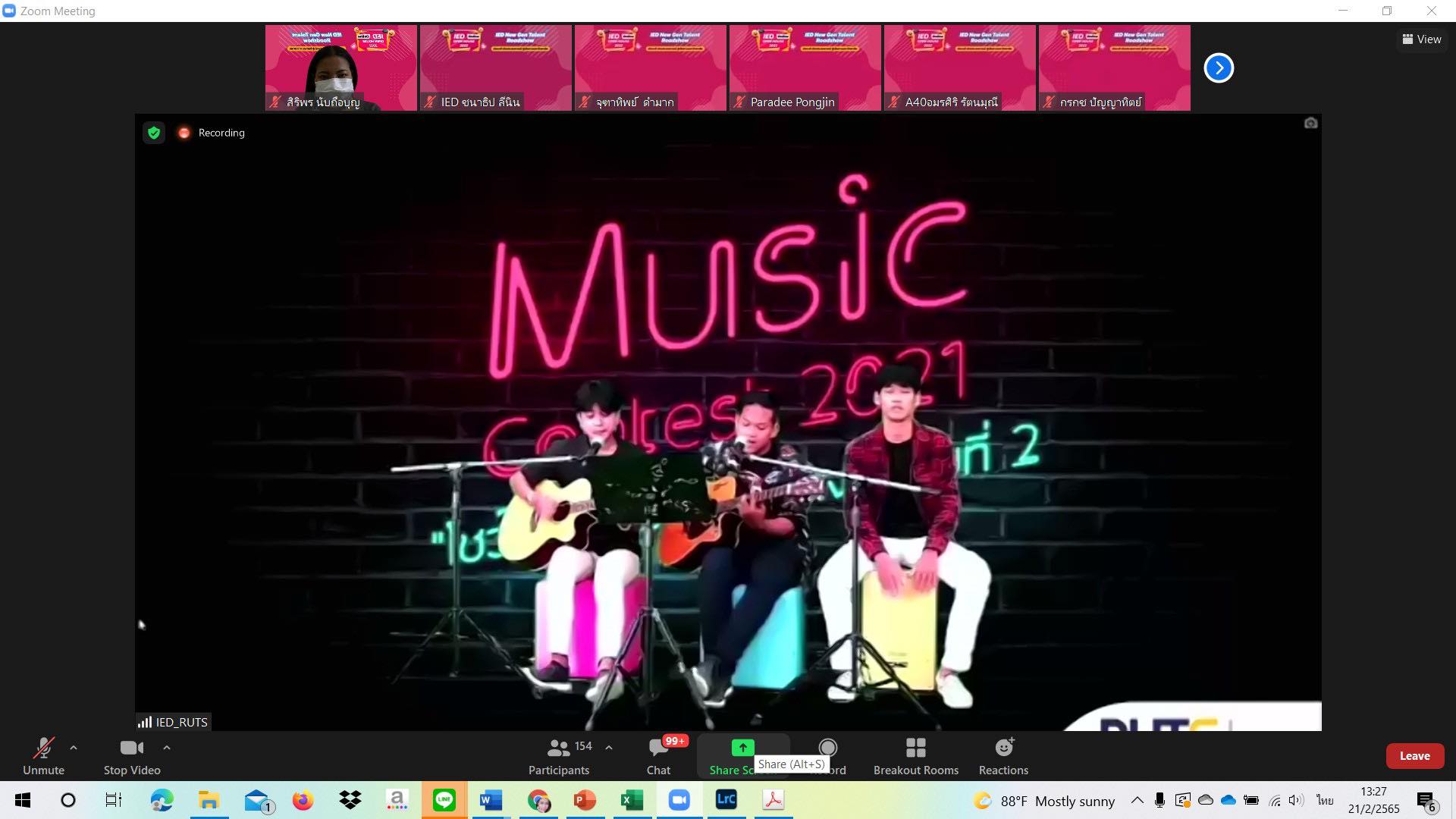Click the screenshot camera icon in video corner
Image resolution: width=1456 pixels, height=819 pixels.
tap(1310, 123)
